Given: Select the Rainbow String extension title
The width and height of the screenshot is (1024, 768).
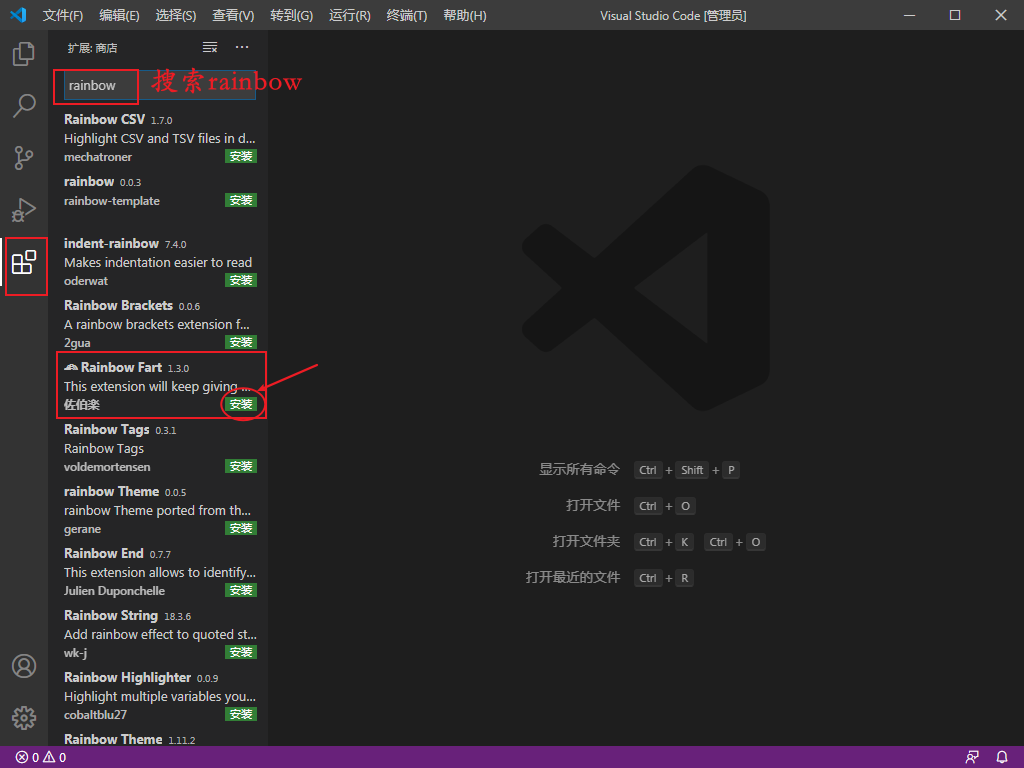Looking at the screenshot, I should (111, 616).
